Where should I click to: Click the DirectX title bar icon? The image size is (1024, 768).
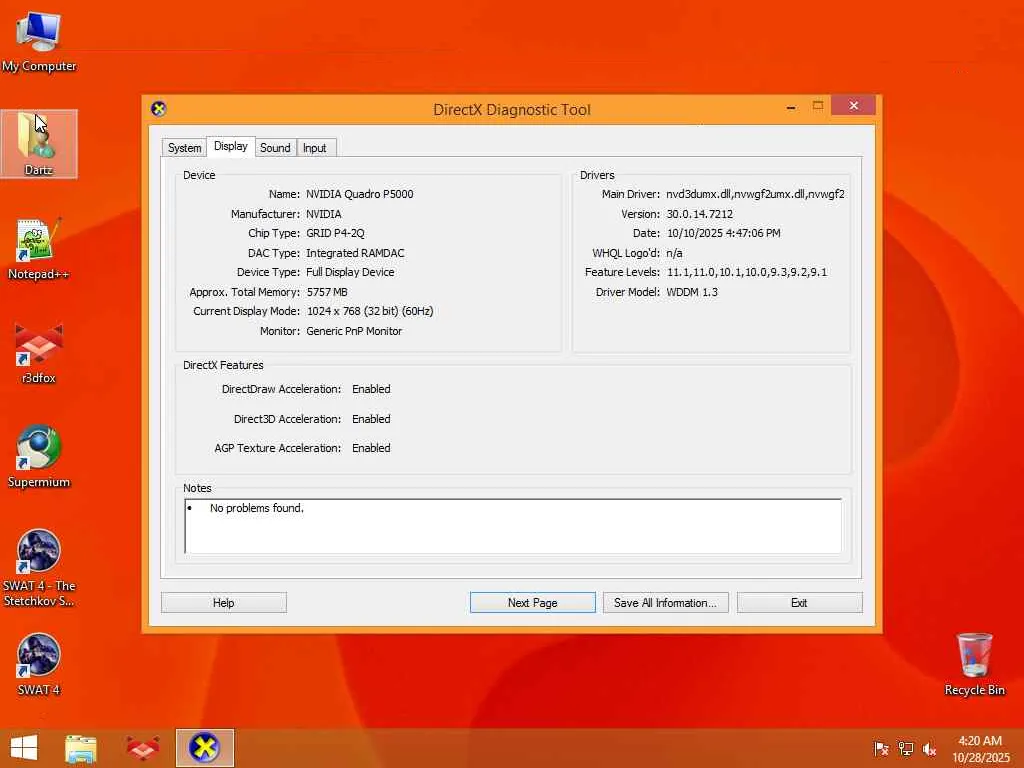[158, 108]
